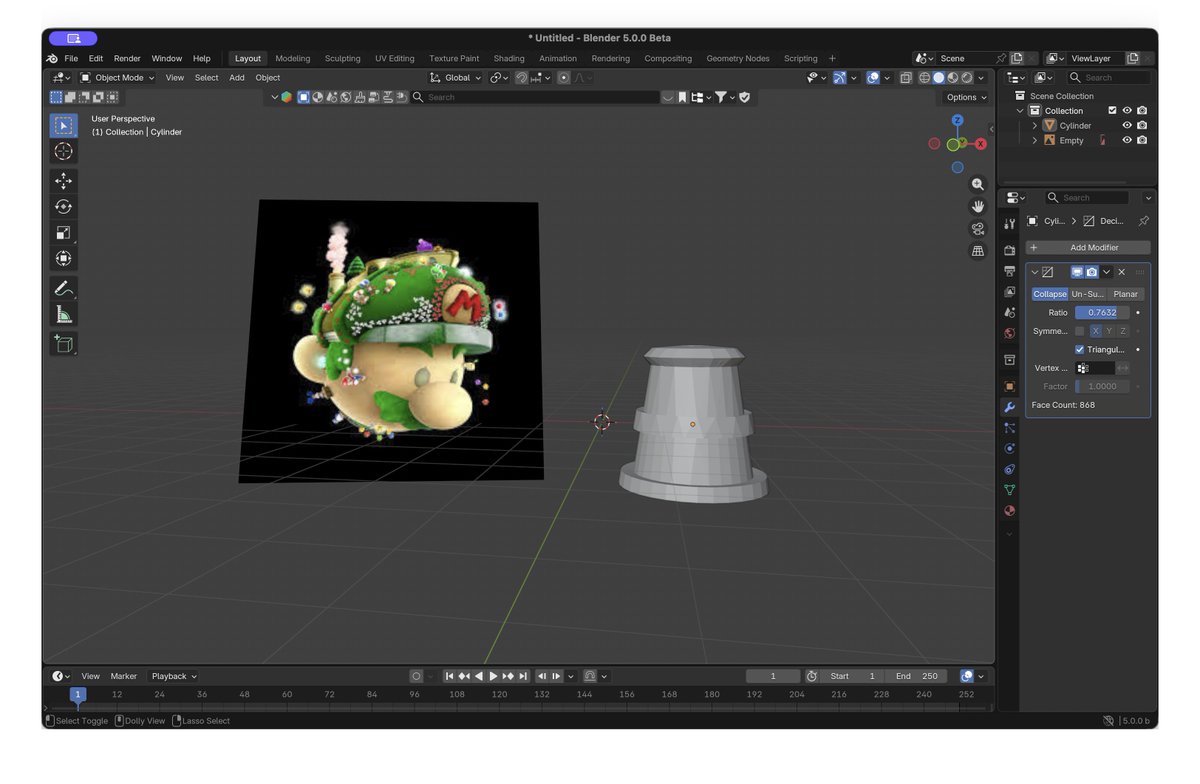Open the View Layer properties tab
Screen dimensions: 1200x784
click(1009, 292)
